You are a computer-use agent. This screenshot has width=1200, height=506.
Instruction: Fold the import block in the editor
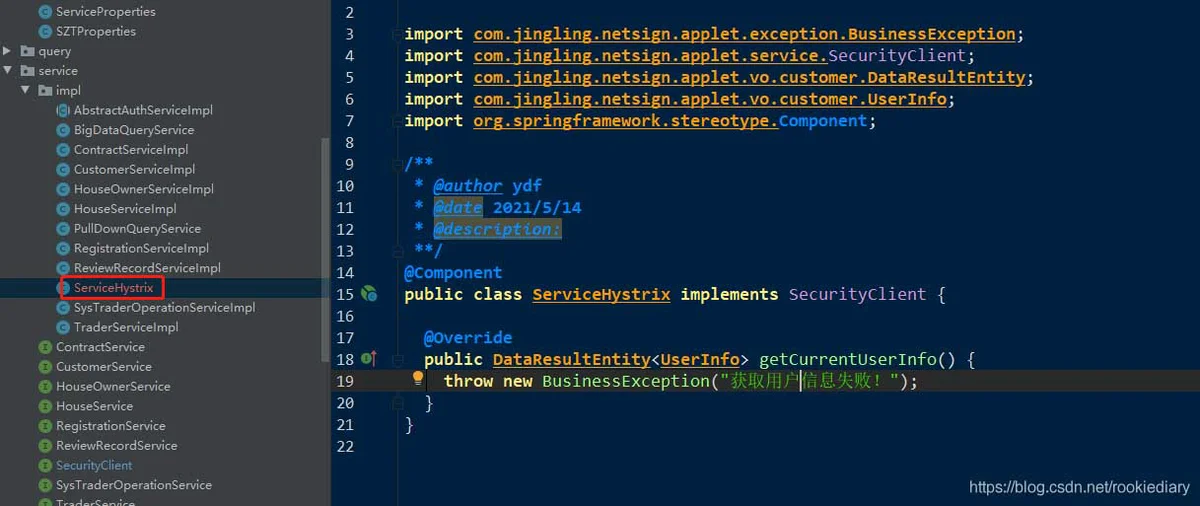click(397, 34)
